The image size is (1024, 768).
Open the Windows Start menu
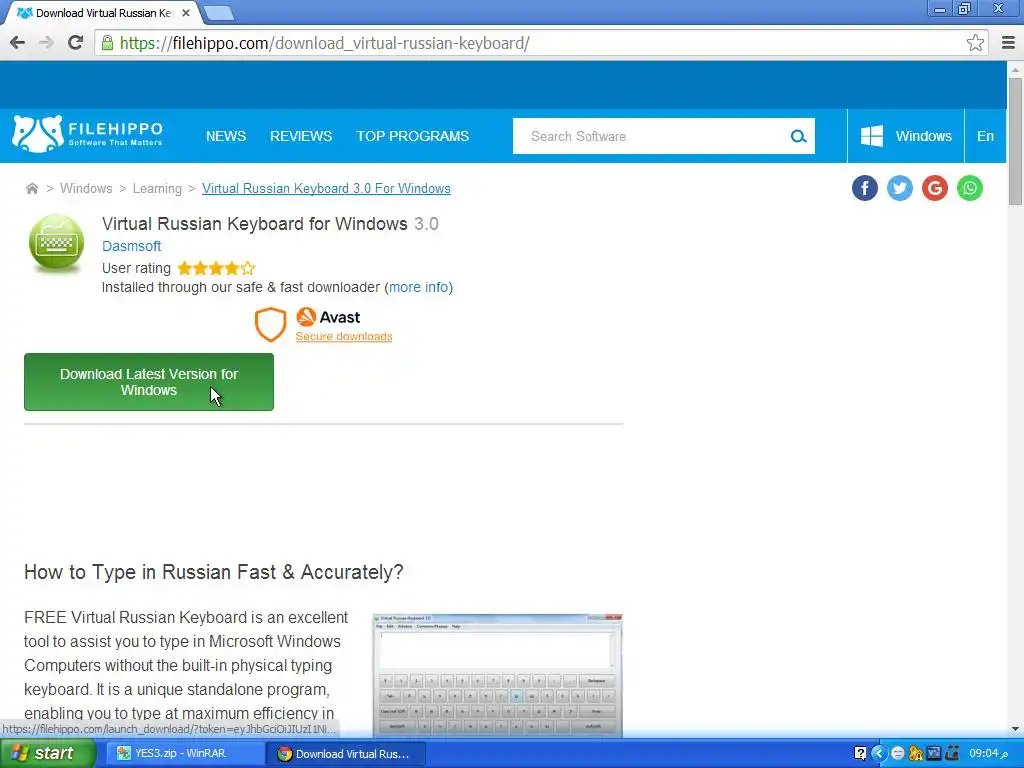48,754
